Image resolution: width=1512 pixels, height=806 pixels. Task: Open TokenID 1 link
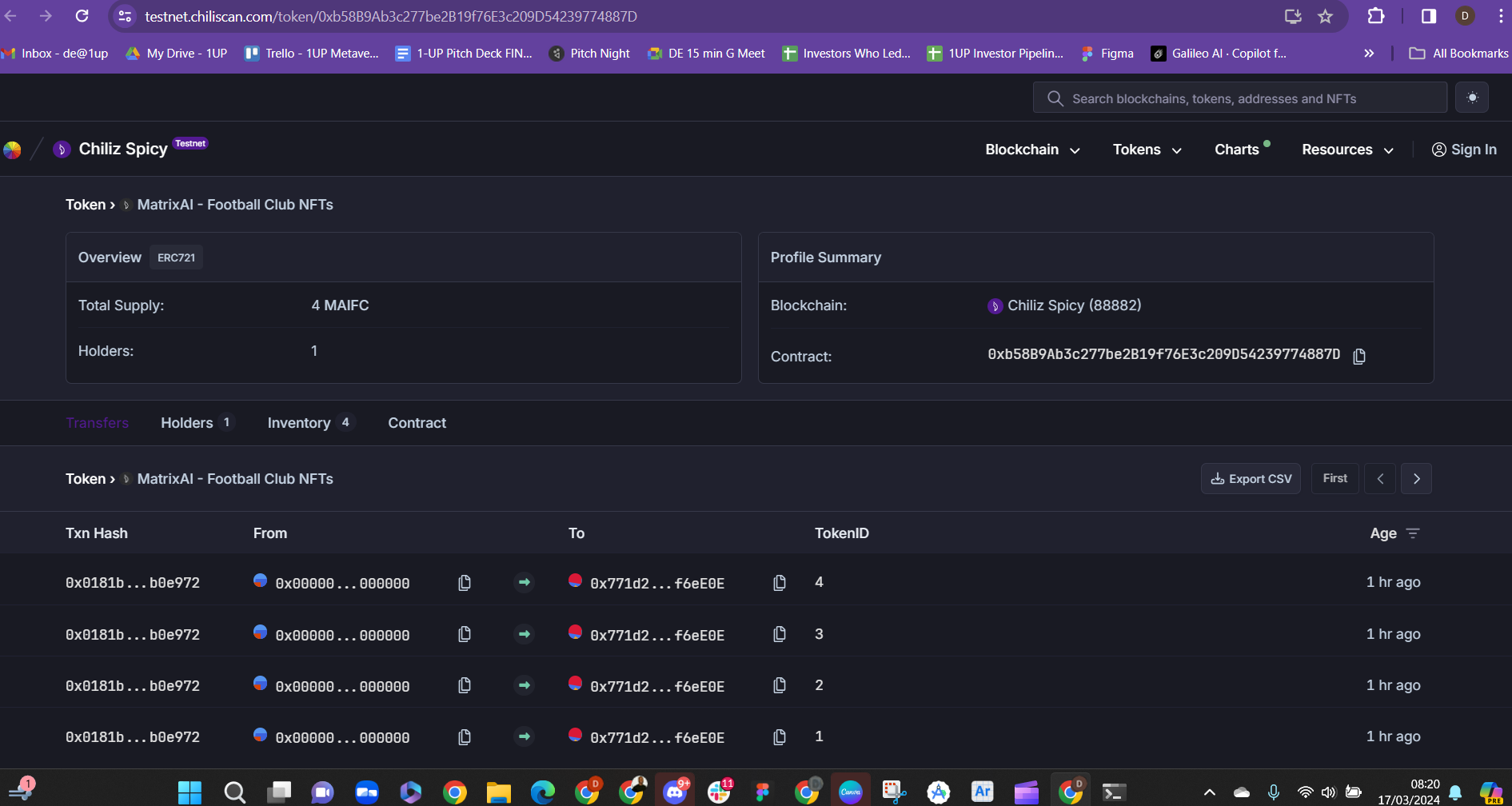819,736
